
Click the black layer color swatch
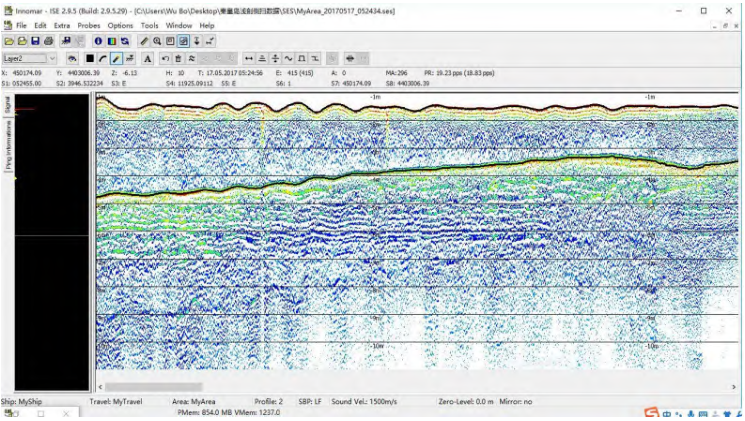point(89,58)
